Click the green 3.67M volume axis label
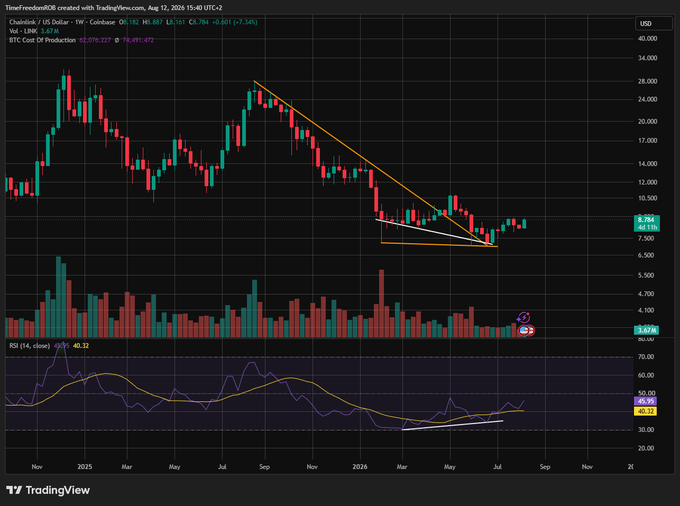 point(646,330)
